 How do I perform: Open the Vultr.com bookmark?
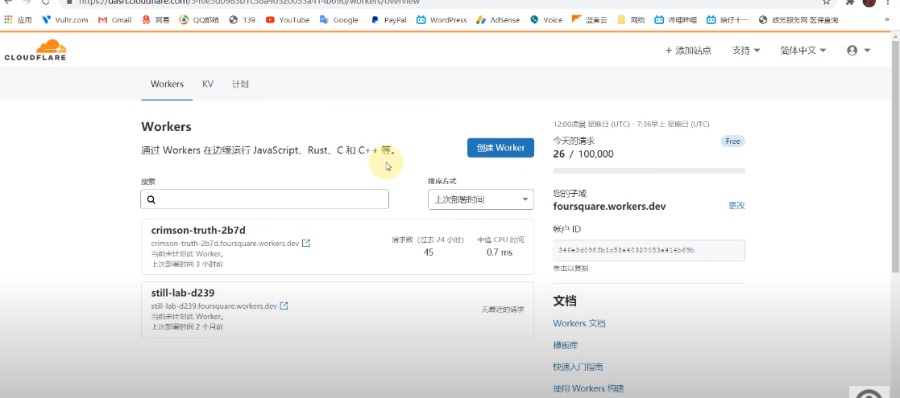pos(65,20)
